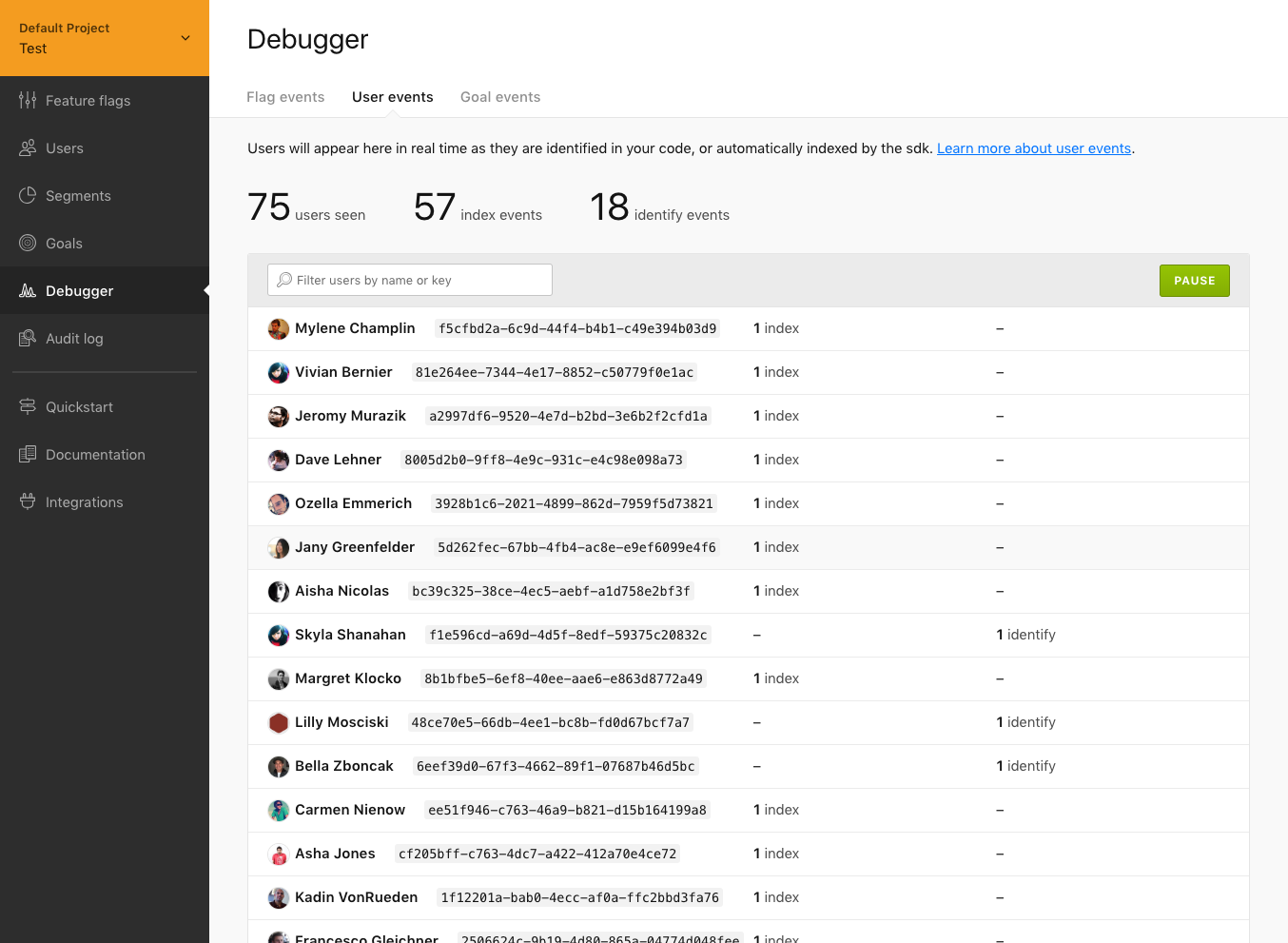Go to Users in the sidebar

[105, 147]
